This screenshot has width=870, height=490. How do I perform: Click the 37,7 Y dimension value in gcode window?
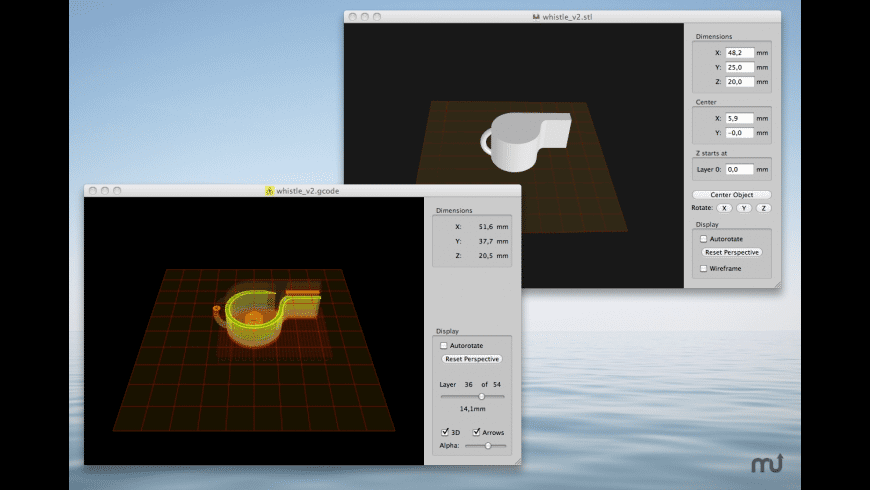pos(485,241)
